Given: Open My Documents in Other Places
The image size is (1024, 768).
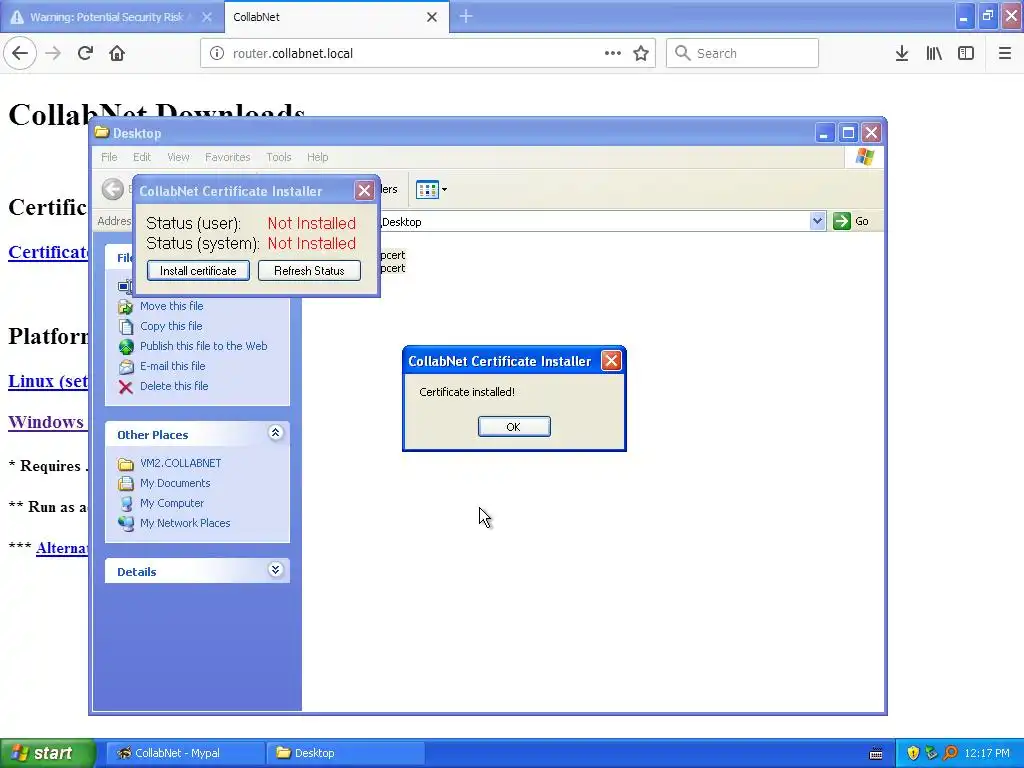Looking at the screenshot, I should [175, 483].
